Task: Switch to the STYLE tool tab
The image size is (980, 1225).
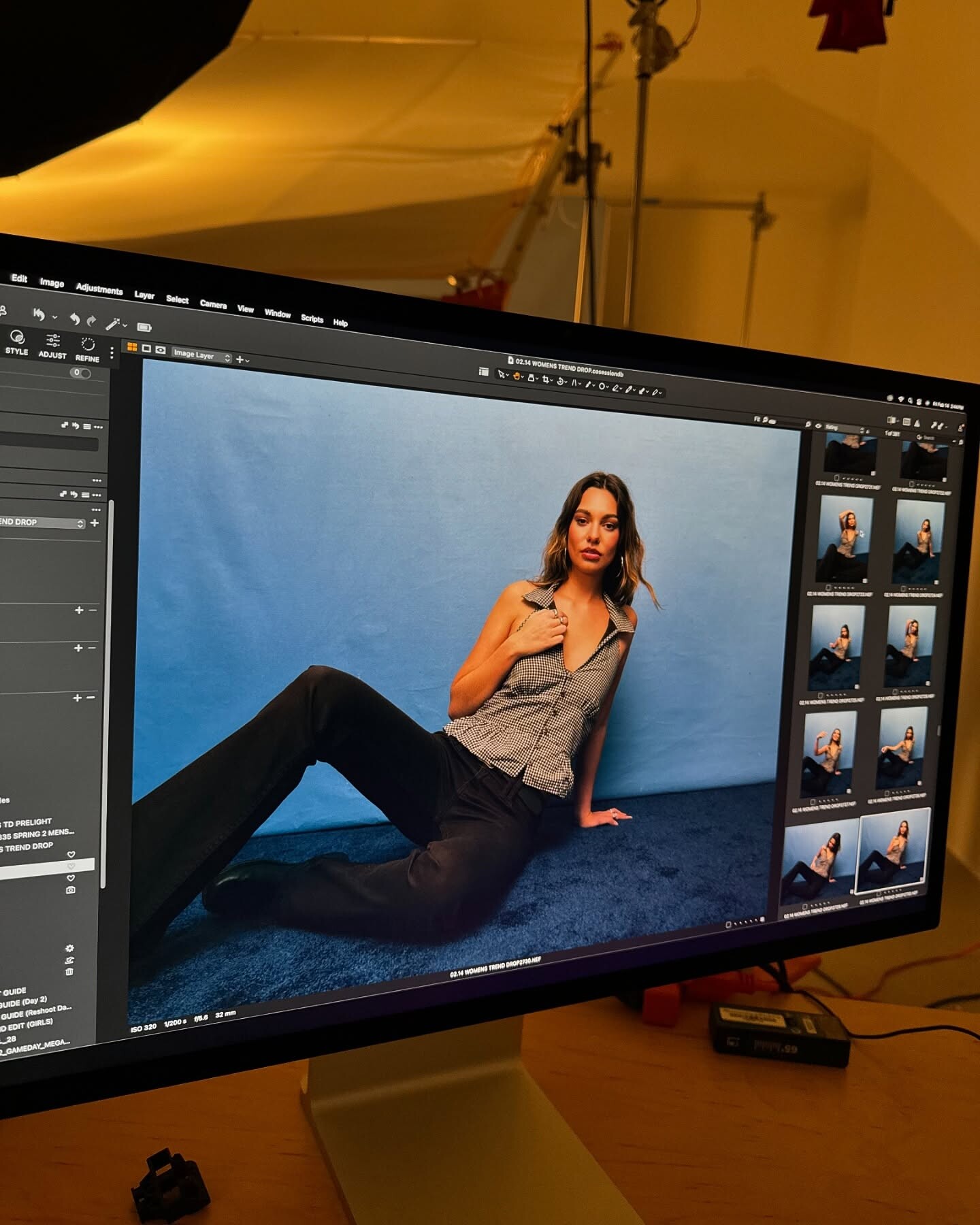Action: (17, 343)
